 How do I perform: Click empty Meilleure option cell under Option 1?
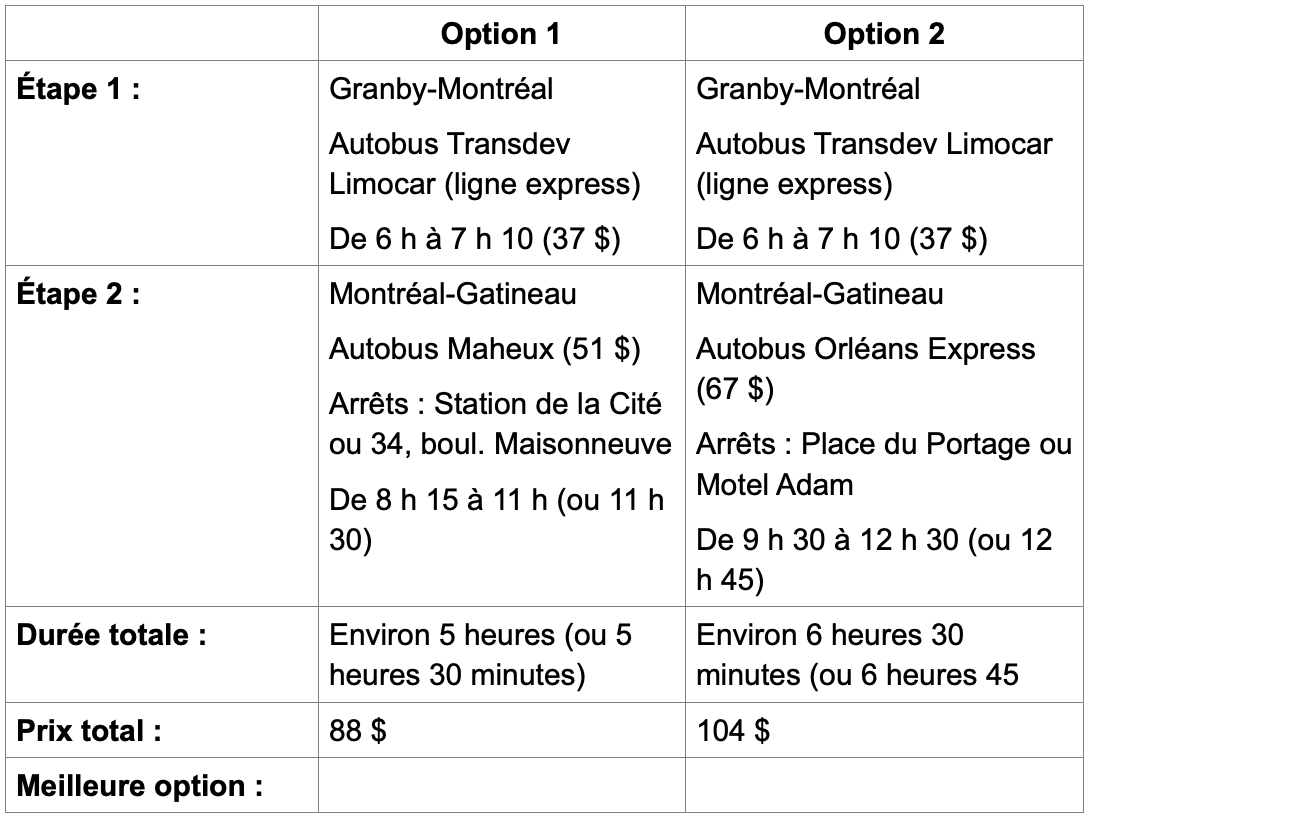pos(500,783)
